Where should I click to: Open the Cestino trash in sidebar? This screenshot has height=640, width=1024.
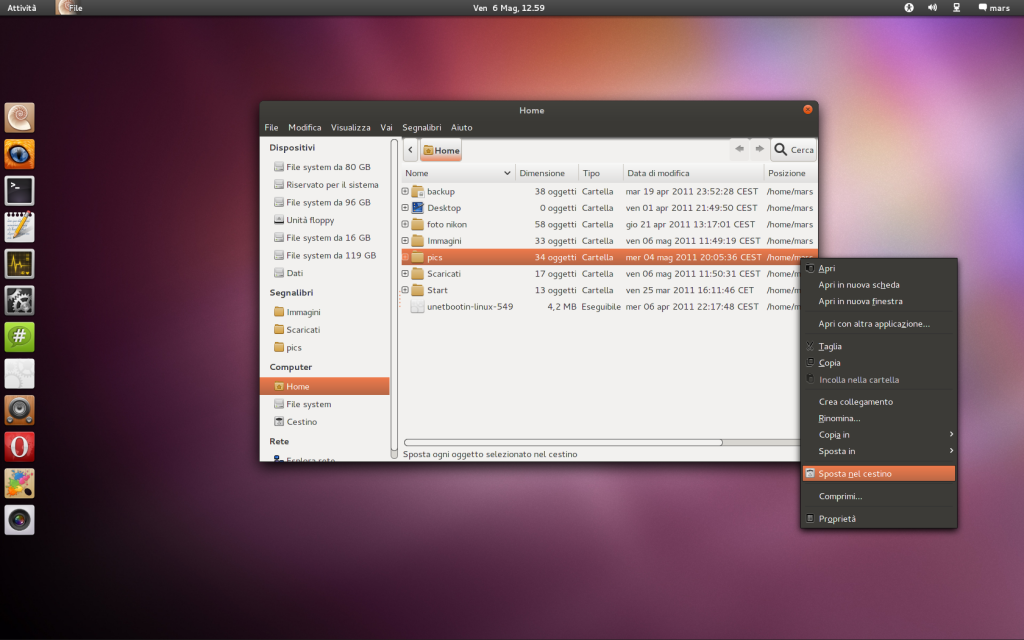point(301,422)
